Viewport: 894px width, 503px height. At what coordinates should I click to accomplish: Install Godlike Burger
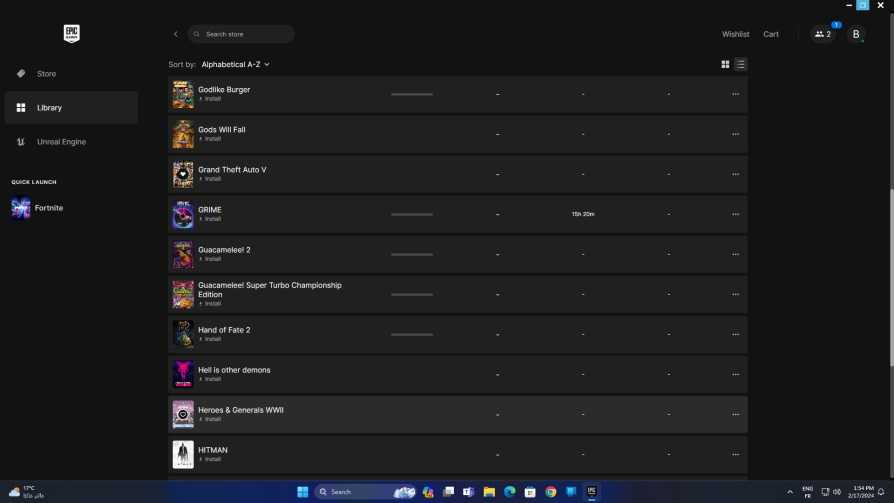212,99
